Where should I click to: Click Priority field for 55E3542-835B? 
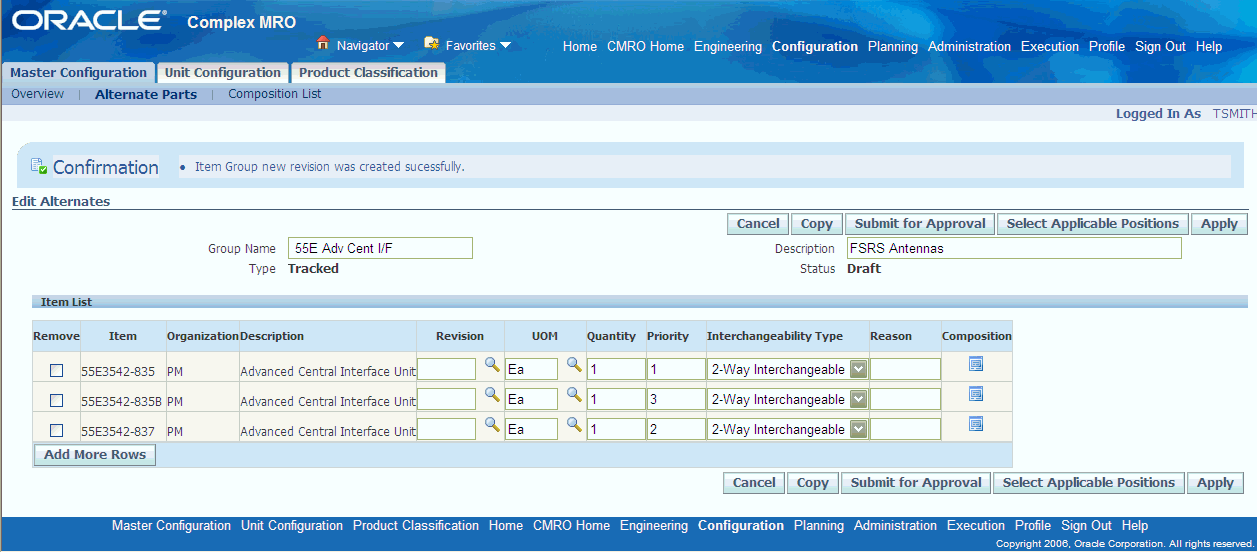676,400
